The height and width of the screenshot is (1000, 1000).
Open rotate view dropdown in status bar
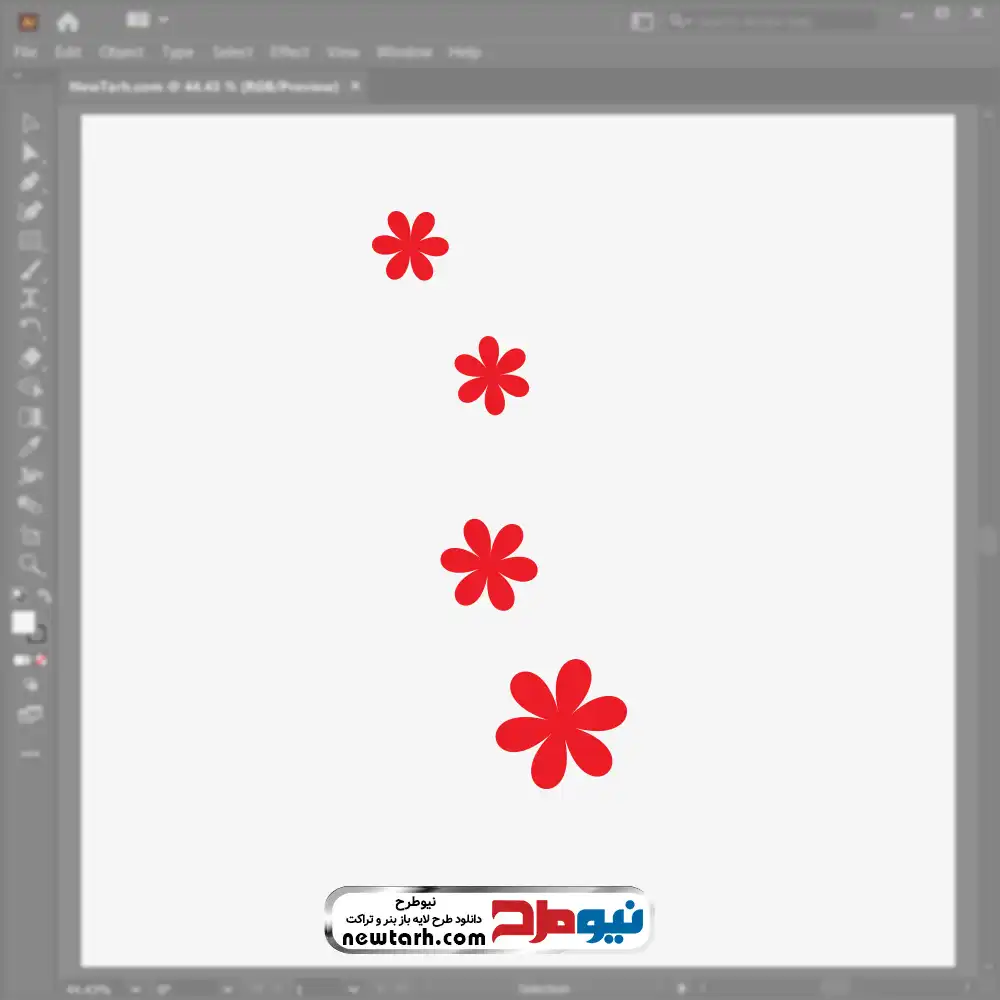(227, 990)
